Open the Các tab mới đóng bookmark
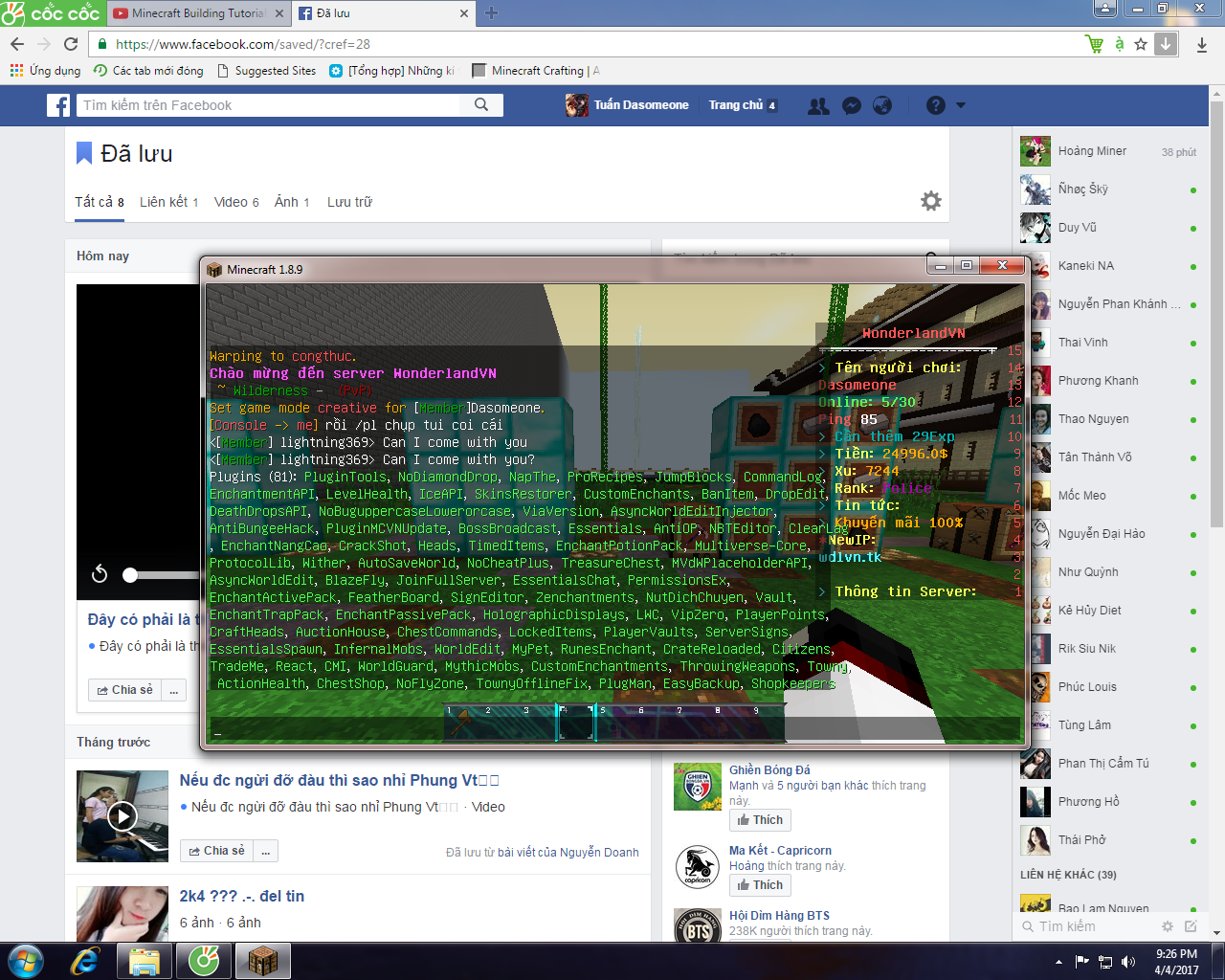 pos(148,71)
